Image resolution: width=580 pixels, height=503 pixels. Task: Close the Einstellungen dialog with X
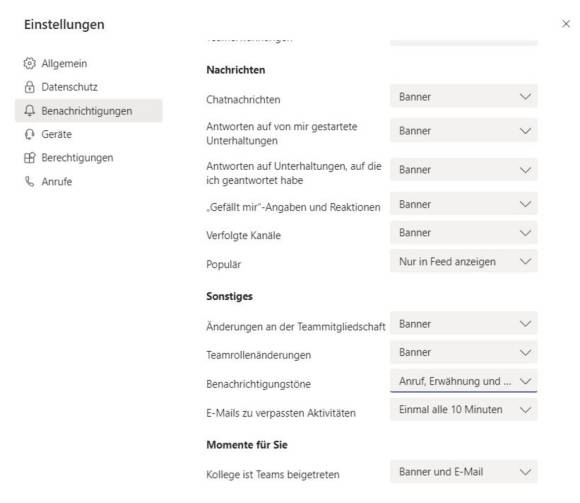tap(566, 24)
